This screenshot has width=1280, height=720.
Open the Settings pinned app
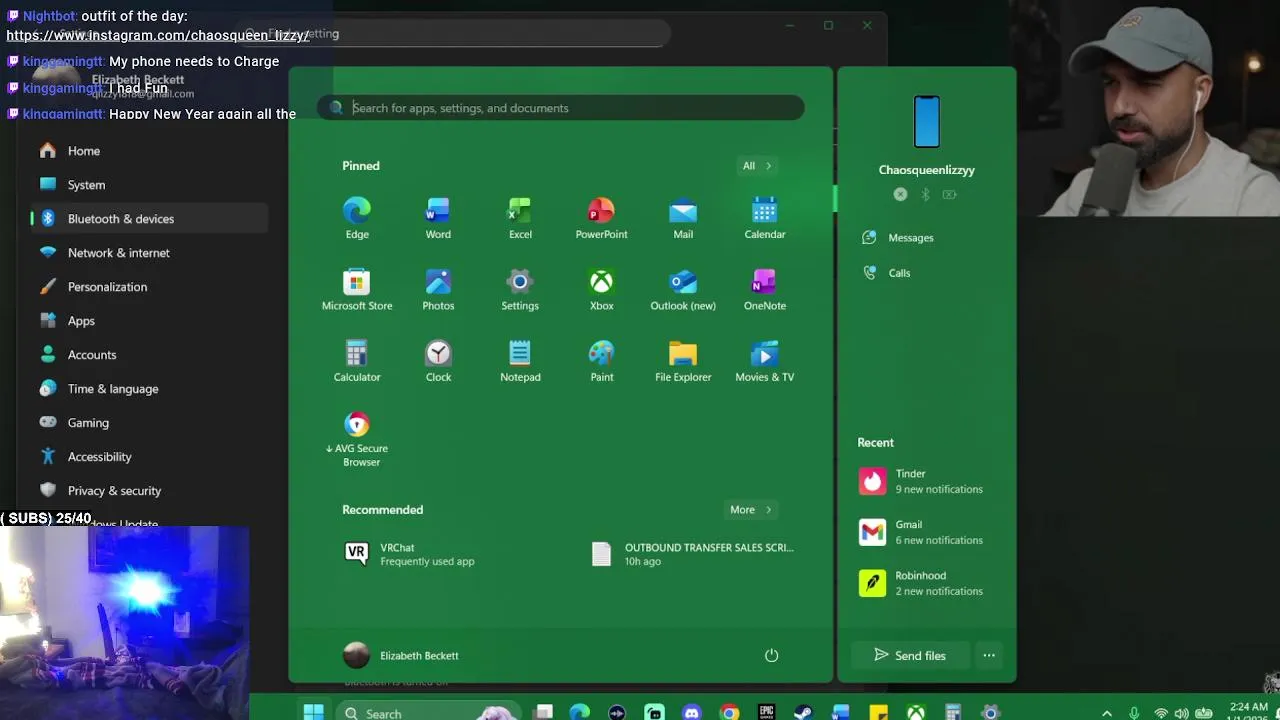tap(520, 290)
